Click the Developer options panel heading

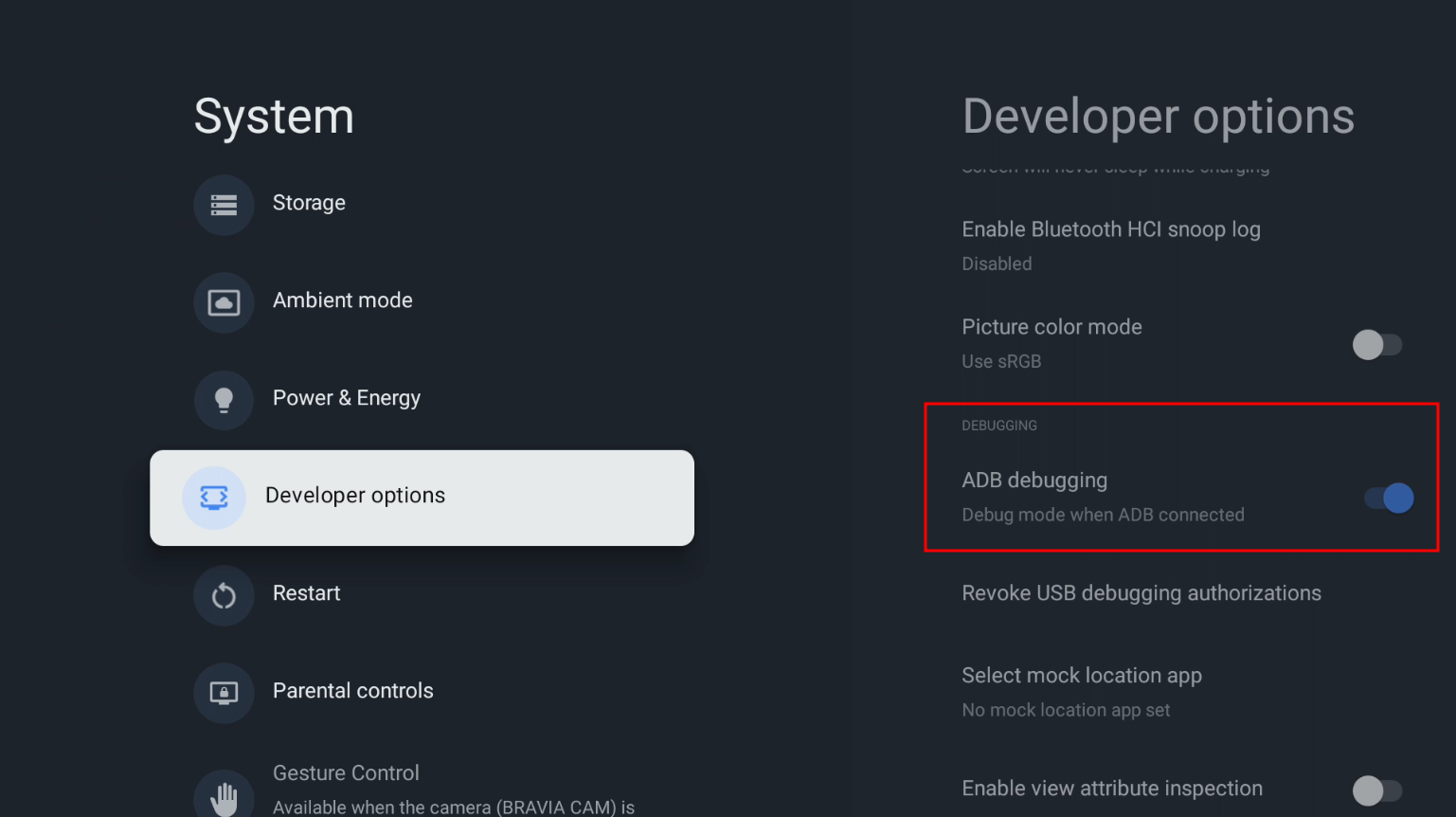1159,117
